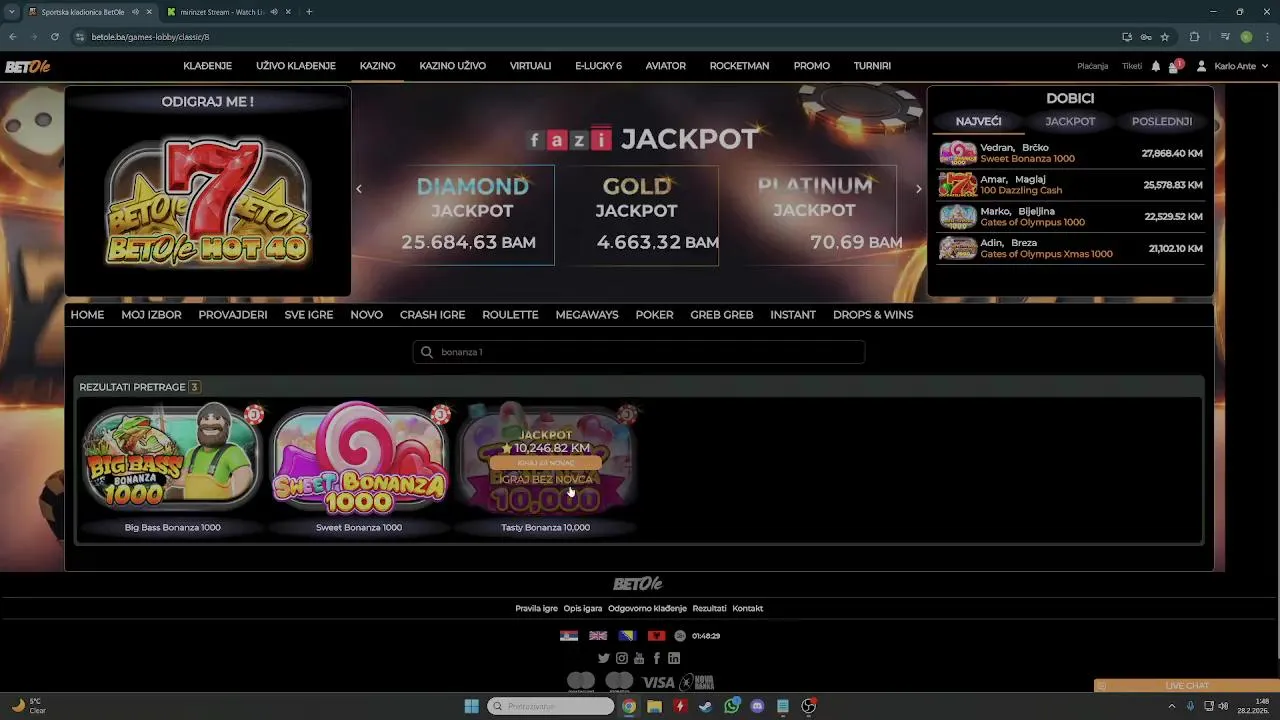The width and height of the screenshot is (1280, 720).
Task: Open the LIVE CHAT button
Action: 1186,686
